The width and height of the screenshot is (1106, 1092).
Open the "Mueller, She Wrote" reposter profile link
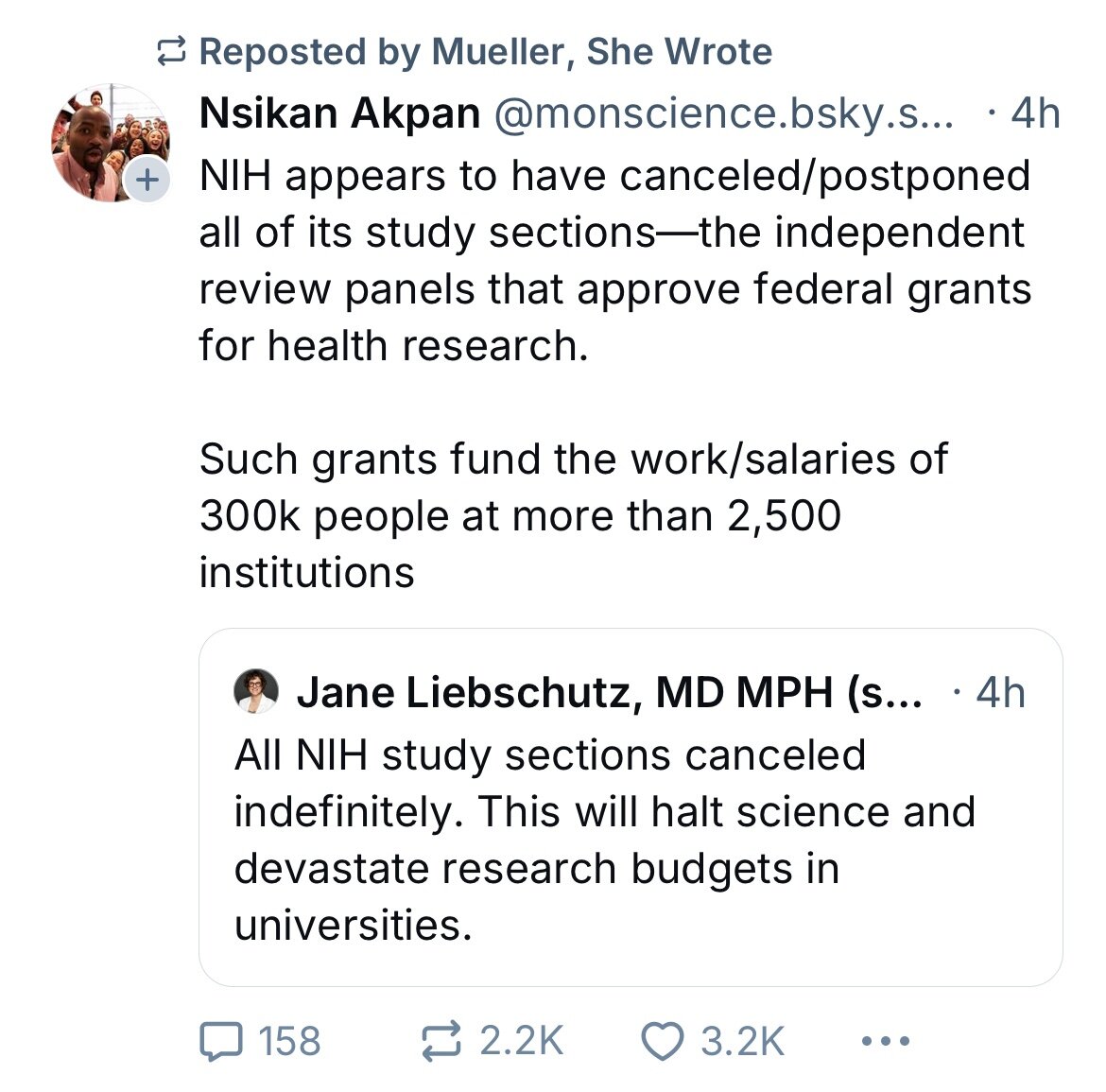tap(601, 52)
